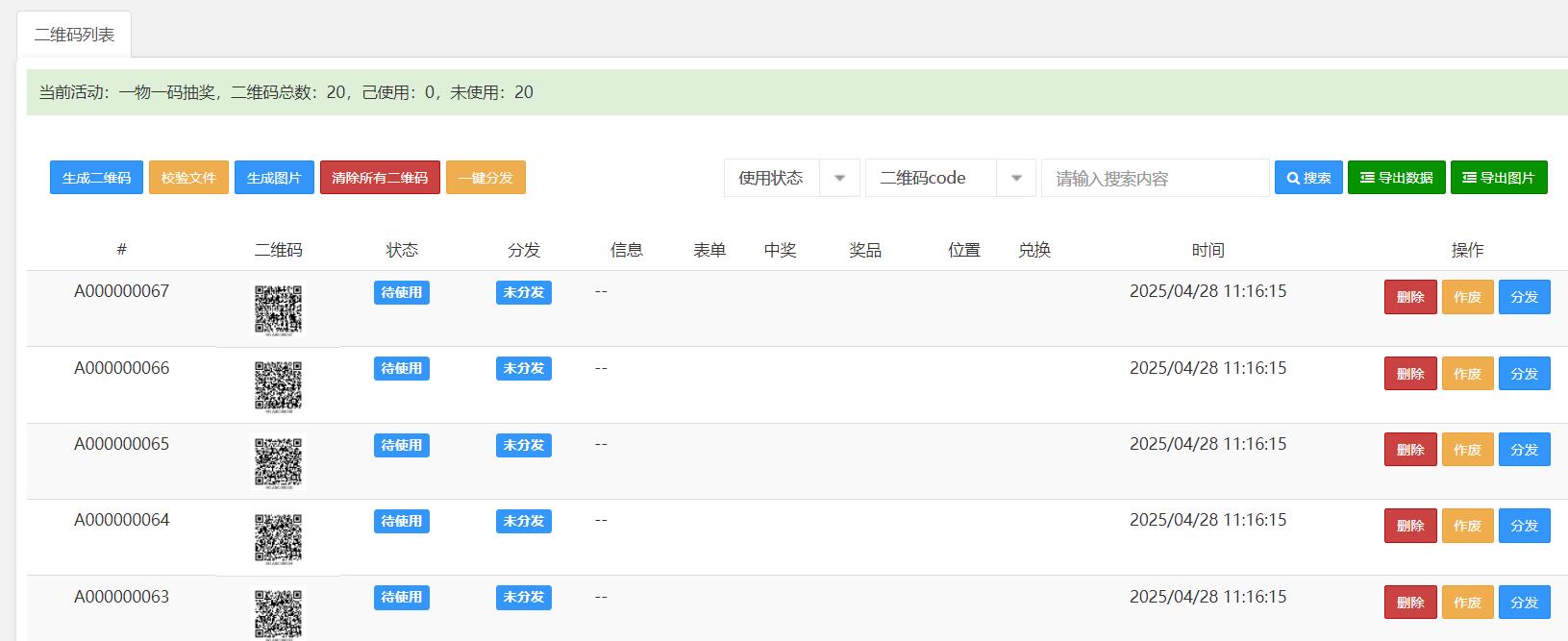Void code A000000064 with 作废
1568x641 pixels.
(x=1467, y=526)
